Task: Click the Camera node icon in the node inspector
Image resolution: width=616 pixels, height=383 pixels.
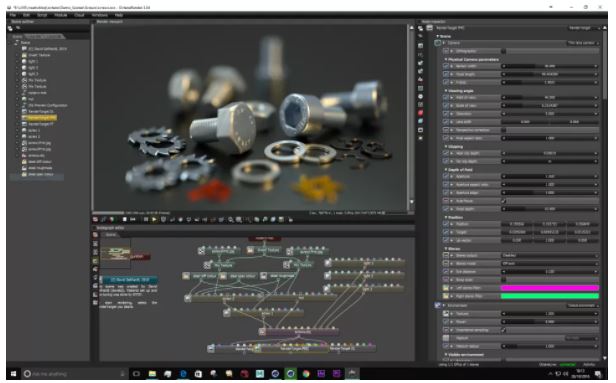Action: coord(438,43)
